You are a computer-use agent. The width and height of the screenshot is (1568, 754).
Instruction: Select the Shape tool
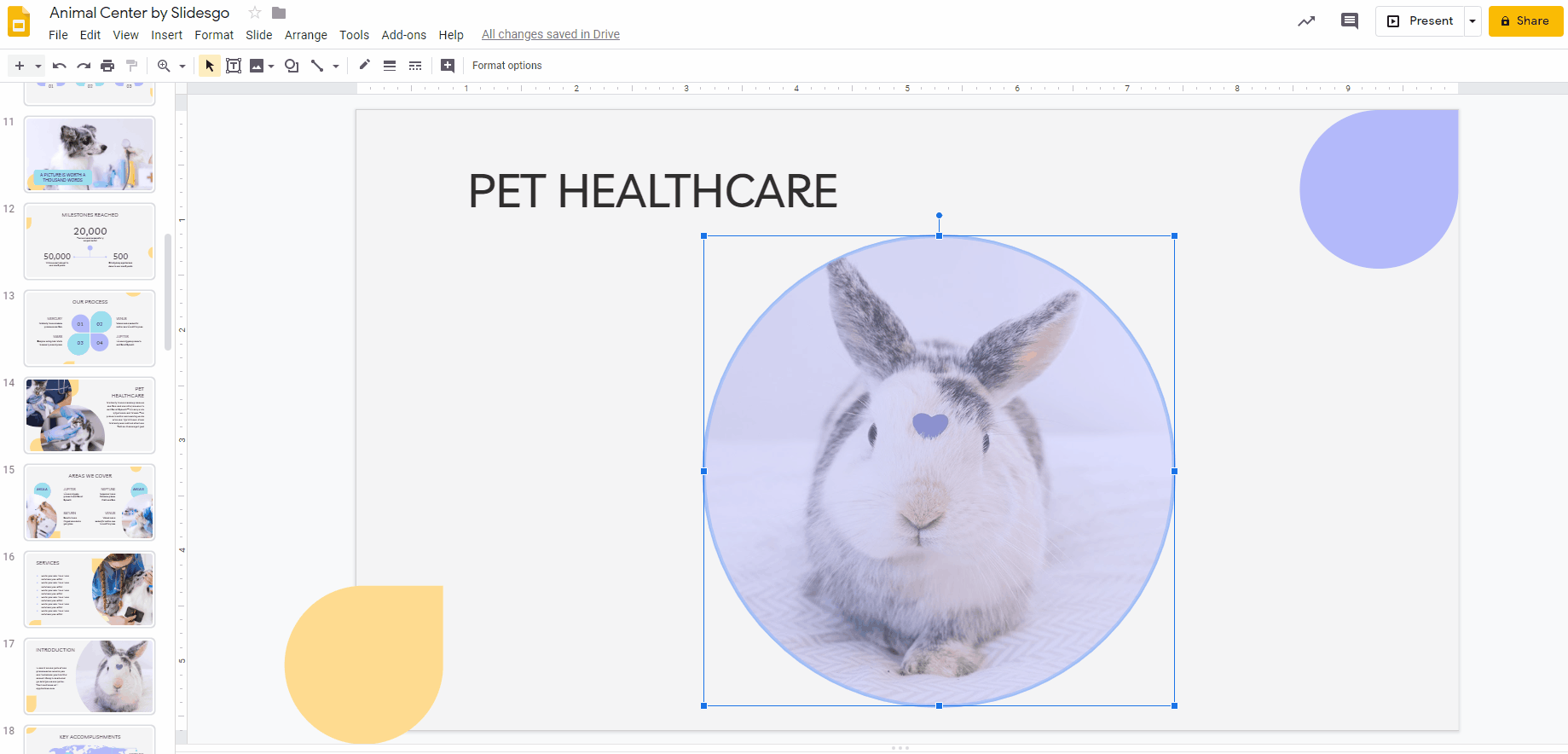292,66
